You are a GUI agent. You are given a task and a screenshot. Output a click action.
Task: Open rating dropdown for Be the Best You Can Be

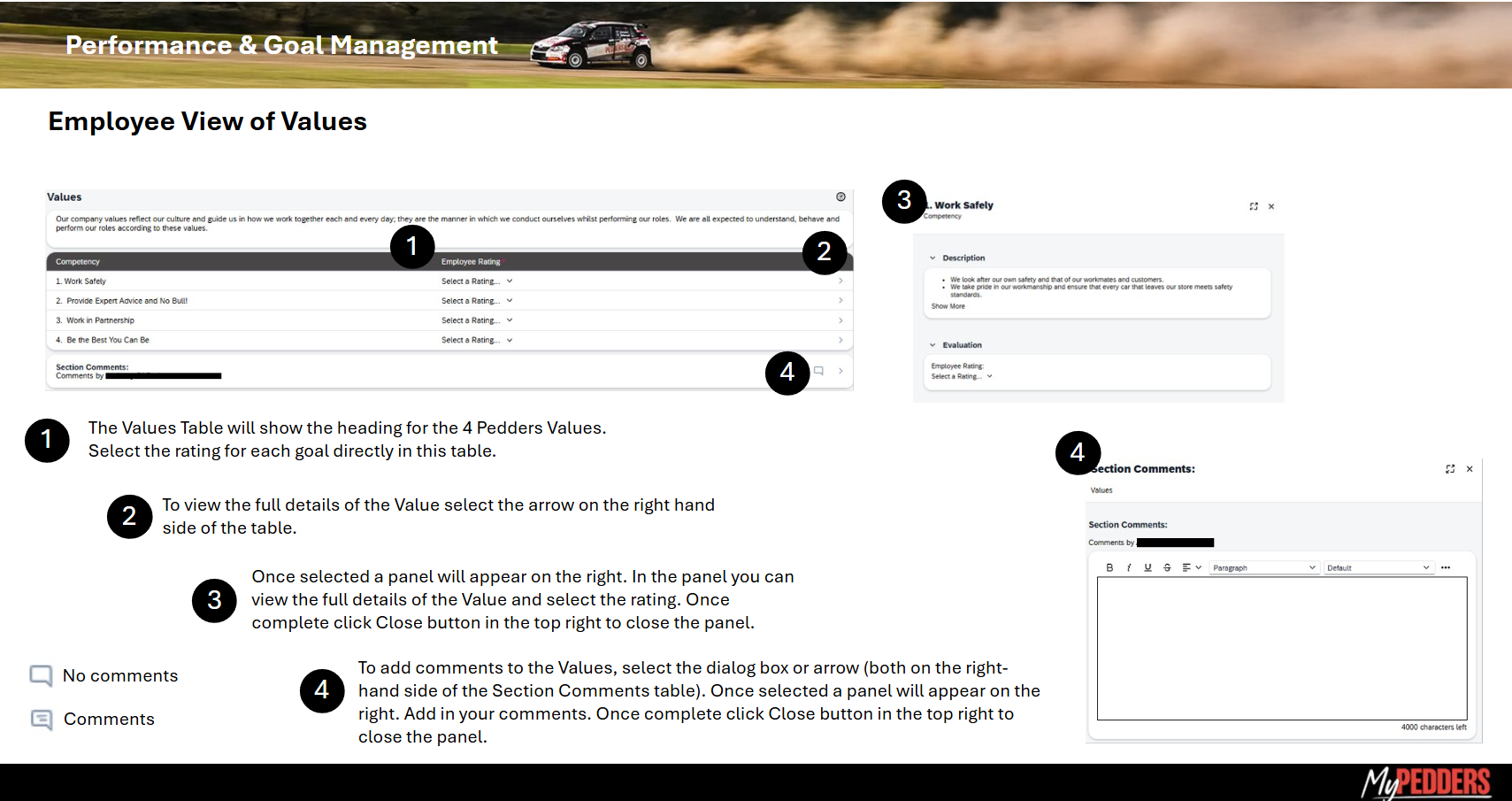[x=477, y=340]
